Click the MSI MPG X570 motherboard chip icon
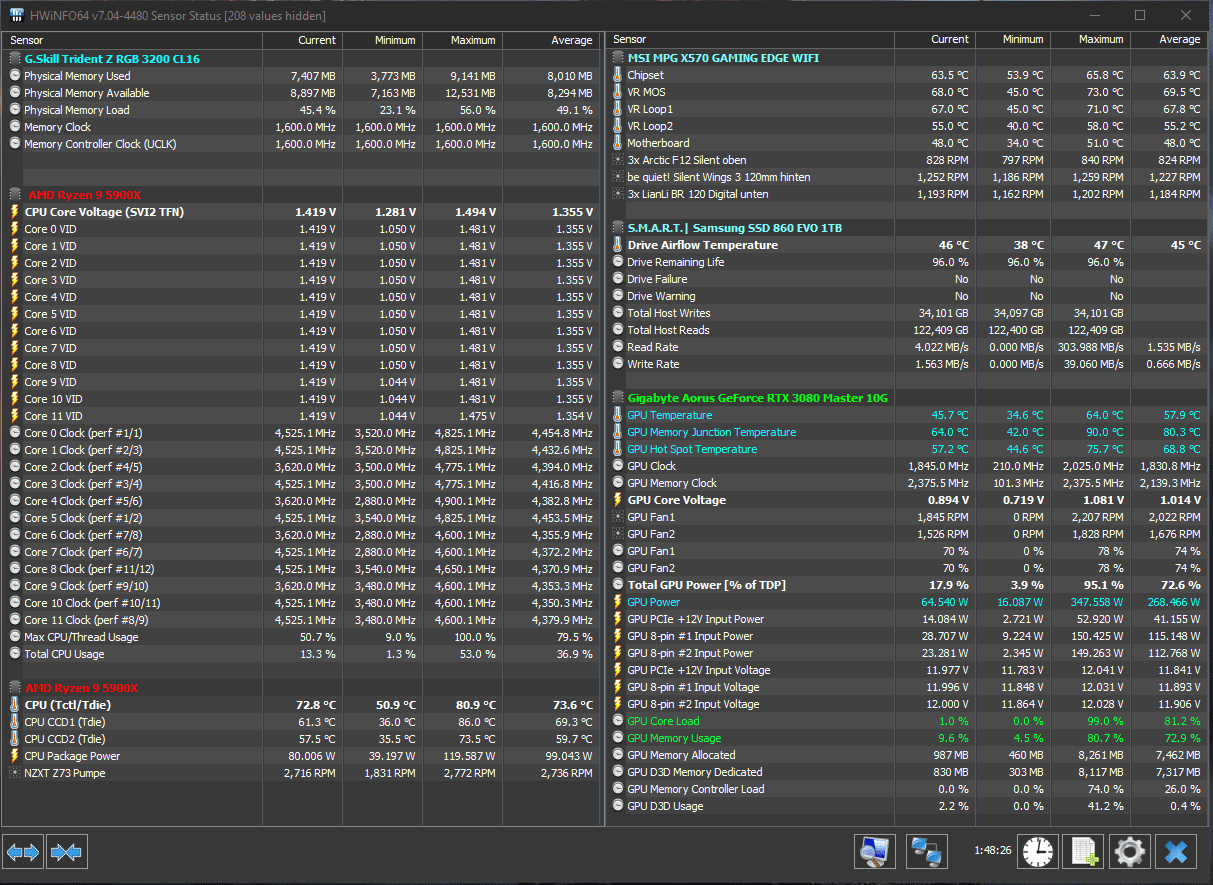 point(617,58)
